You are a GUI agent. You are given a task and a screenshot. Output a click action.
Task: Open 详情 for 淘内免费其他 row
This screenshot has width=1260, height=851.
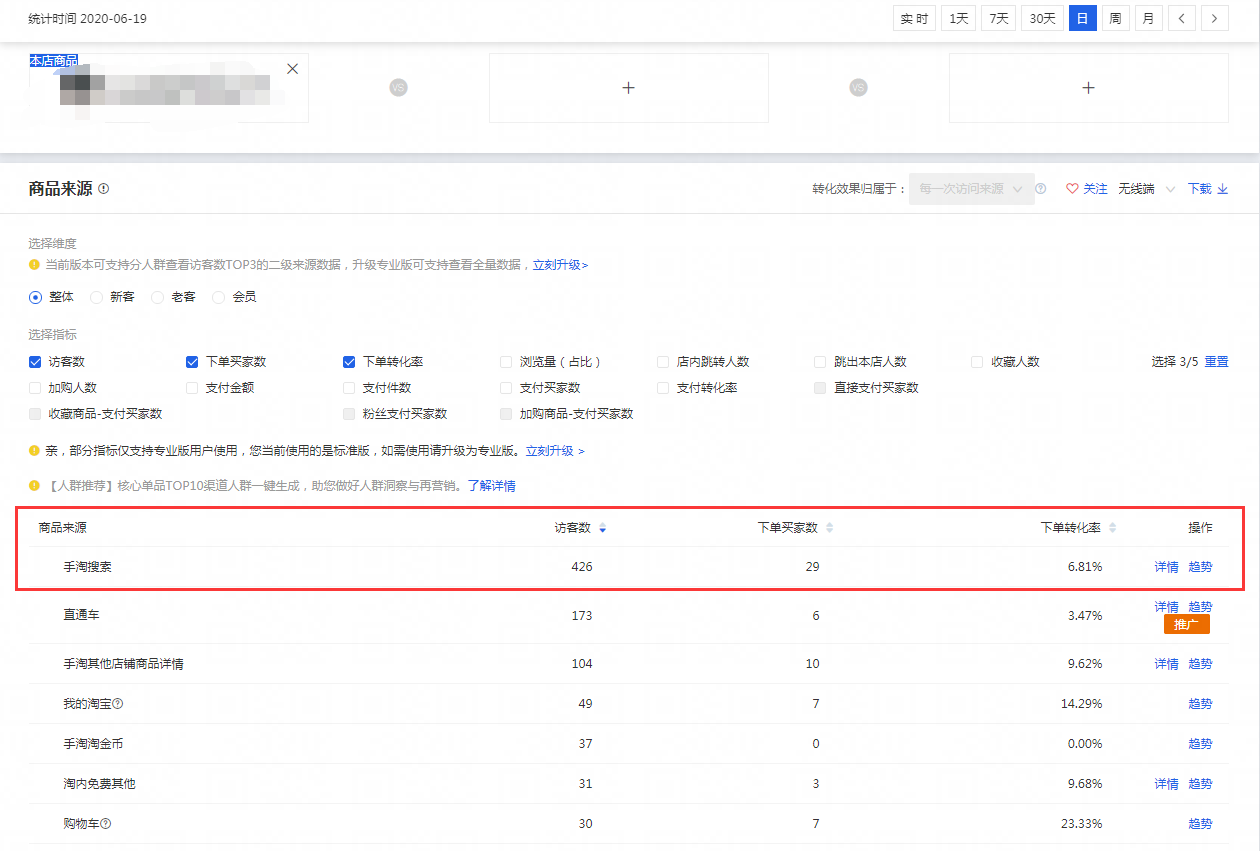[x=1166, y=784]
